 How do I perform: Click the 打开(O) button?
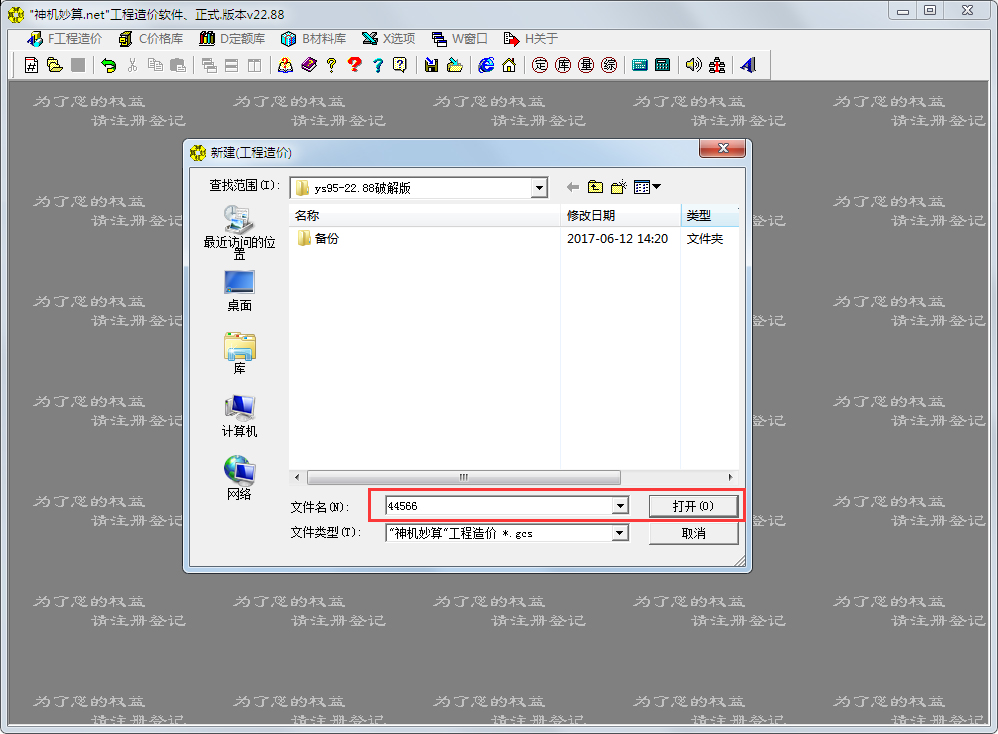pos(693,506)
